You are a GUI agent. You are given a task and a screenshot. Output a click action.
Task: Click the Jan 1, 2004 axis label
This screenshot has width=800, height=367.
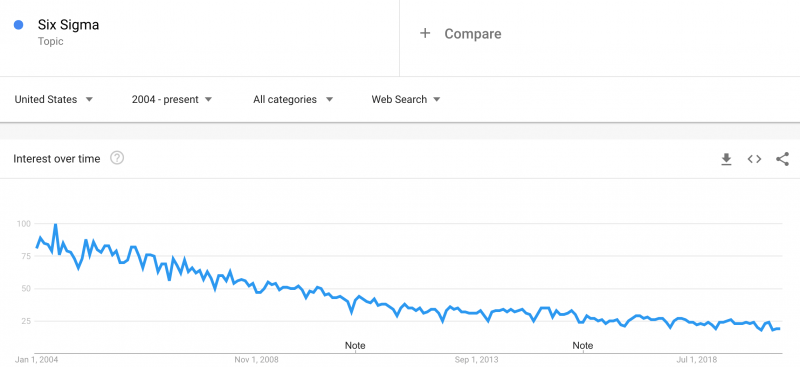point(39,360)
